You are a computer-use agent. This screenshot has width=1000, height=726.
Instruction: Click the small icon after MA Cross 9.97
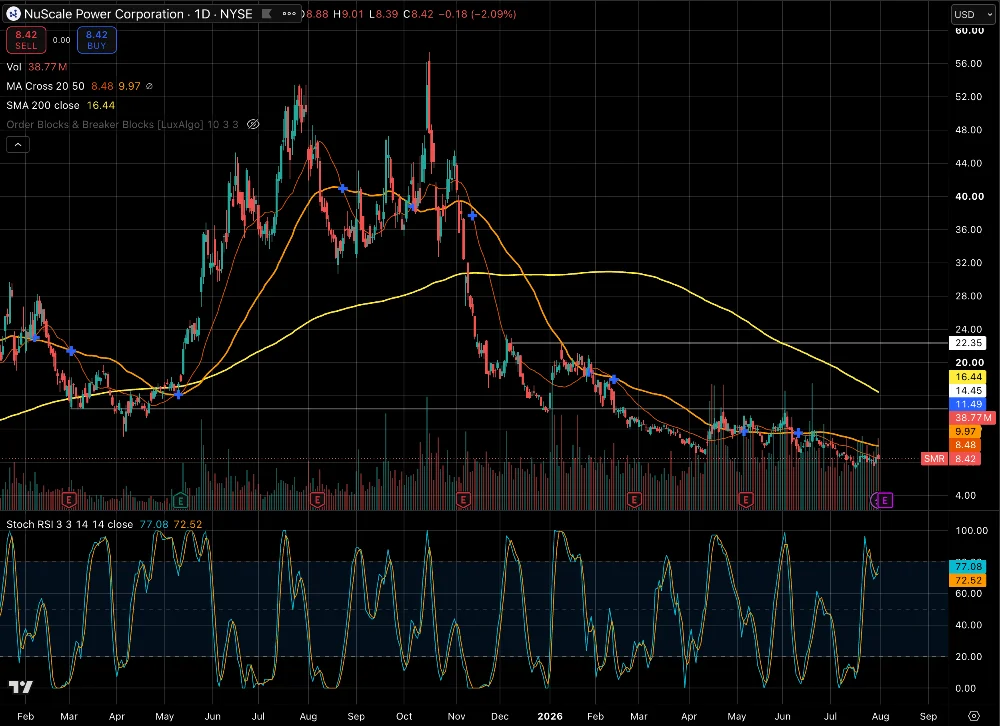149,86
